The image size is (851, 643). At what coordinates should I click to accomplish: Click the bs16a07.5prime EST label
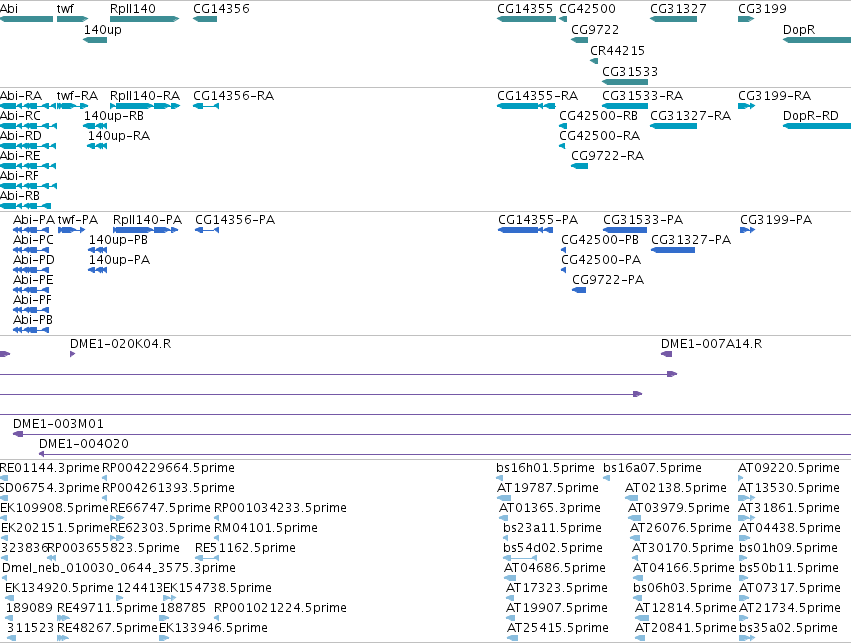(x=652, y=468)
